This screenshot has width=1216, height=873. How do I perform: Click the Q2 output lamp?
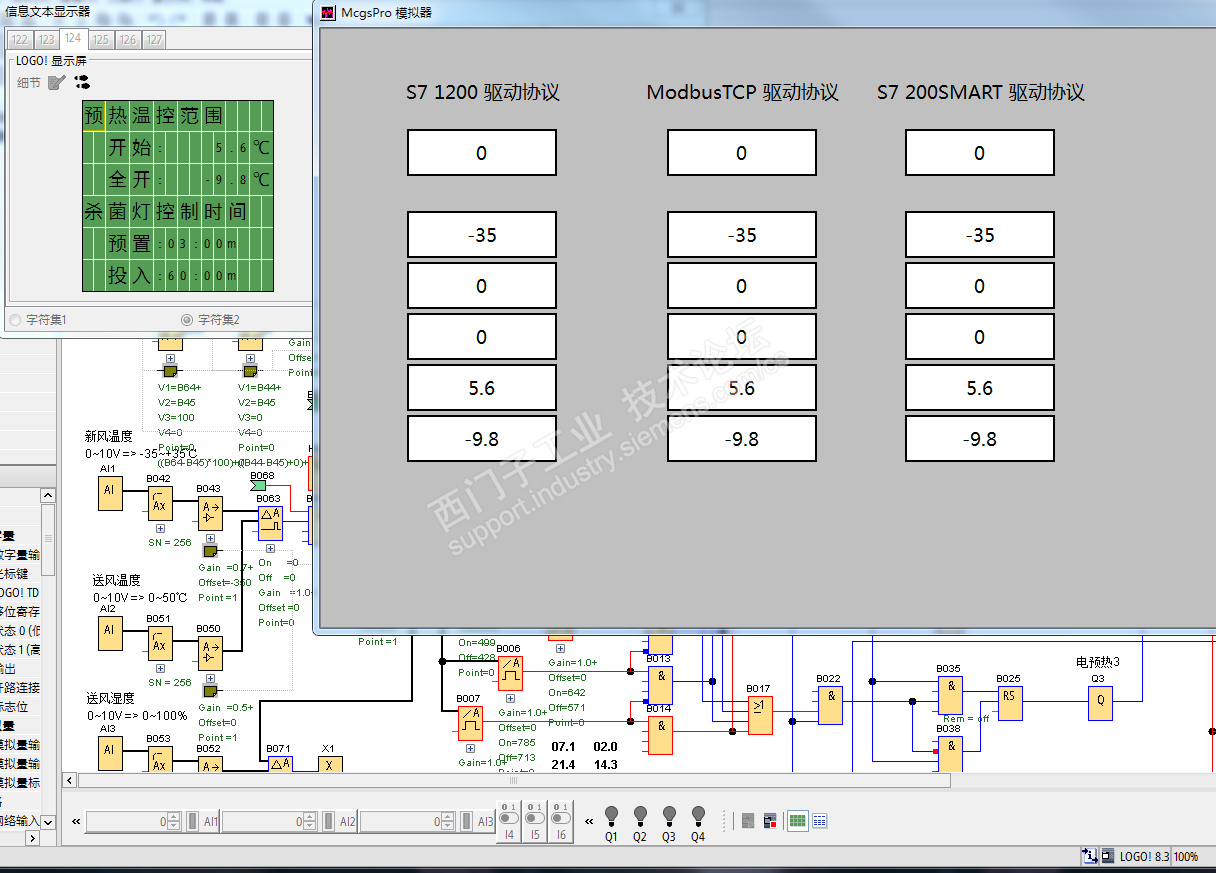click(640, 815)
